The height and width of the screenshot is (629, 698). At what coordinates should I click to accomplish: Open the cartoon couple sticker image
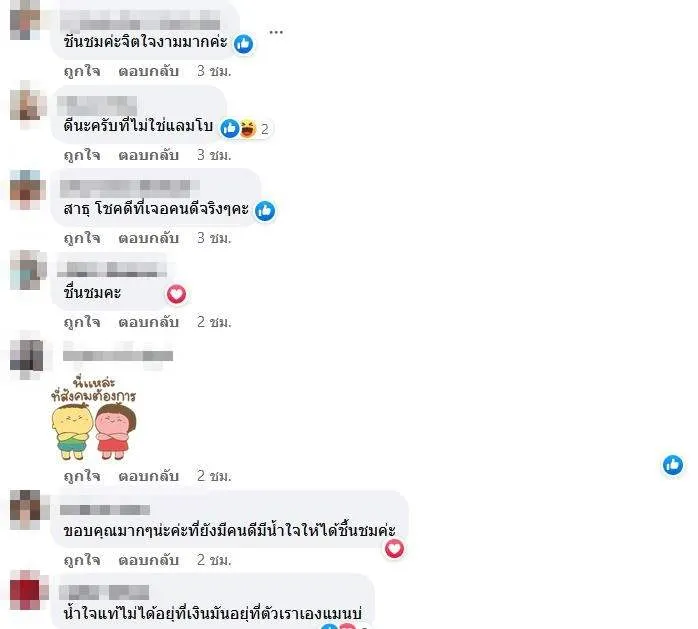click(94, 418)
